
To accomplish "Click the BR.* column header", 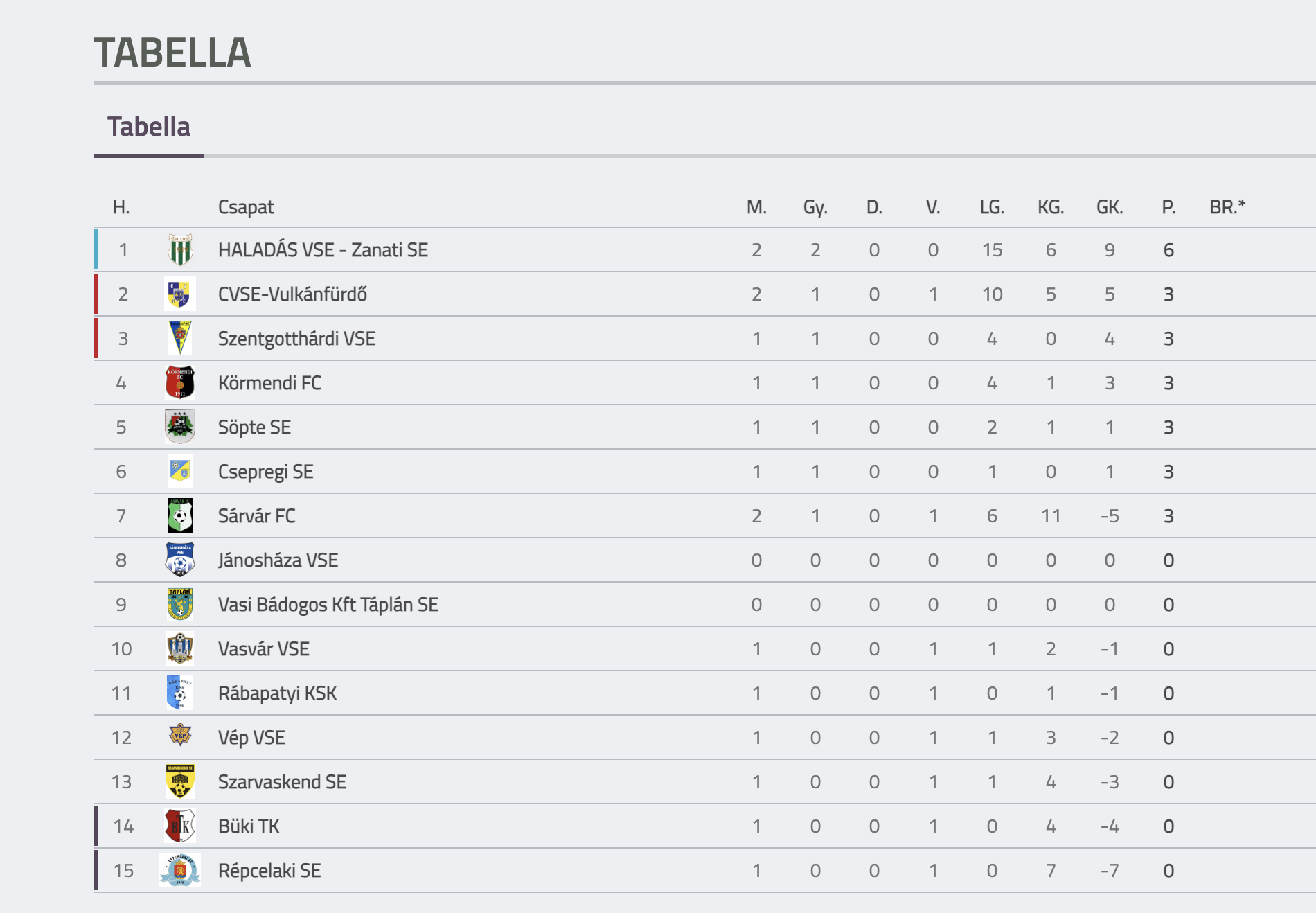I will 1227,207.
